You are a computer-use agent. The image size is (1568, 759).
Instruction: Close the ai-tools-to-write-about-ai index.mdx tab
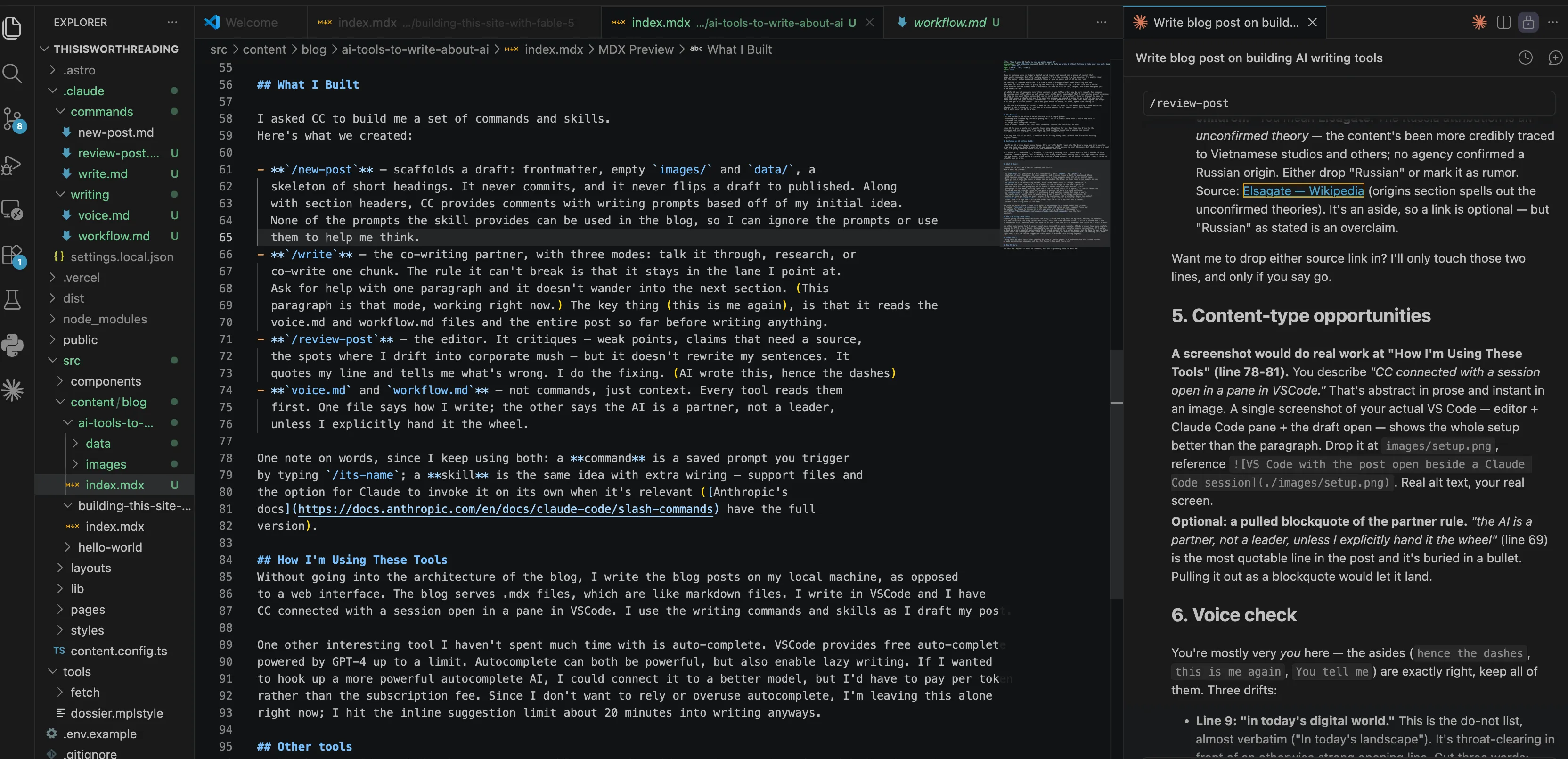[x=870, y=22]
